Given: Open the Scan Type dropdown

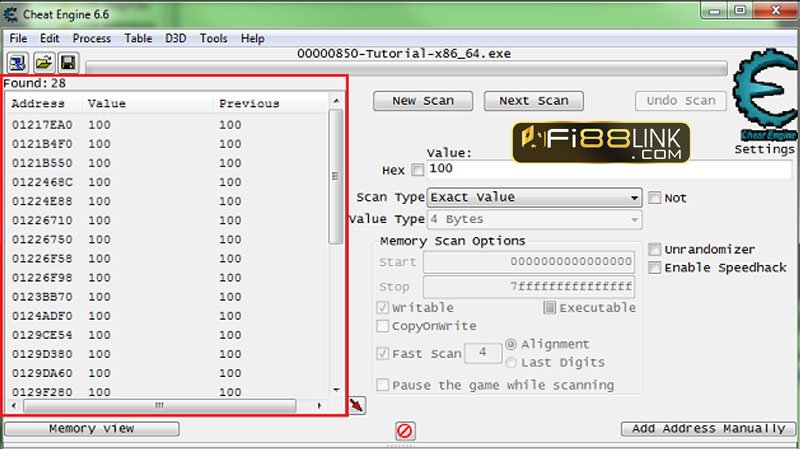Looking at the screenshot, I should 534,197.
